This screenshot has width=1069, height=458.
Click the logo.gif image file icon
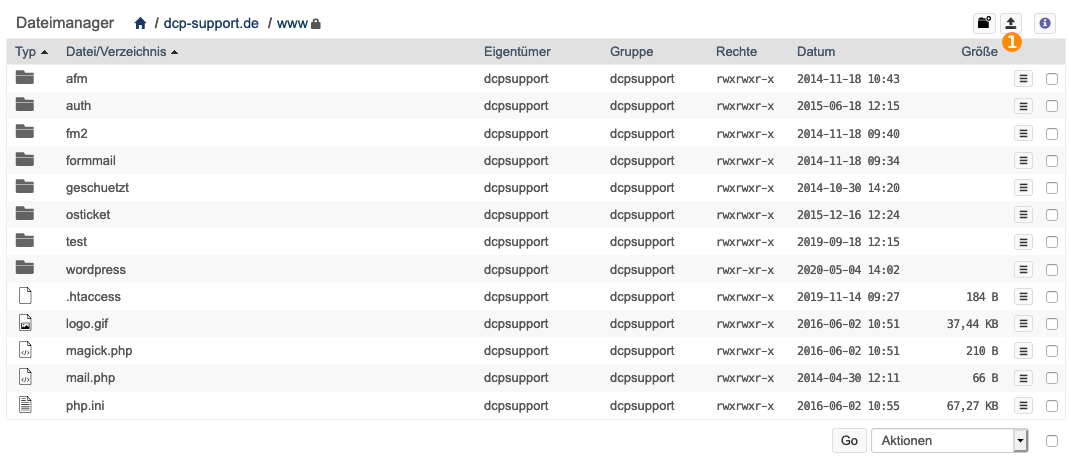click(x=25, y=323)
